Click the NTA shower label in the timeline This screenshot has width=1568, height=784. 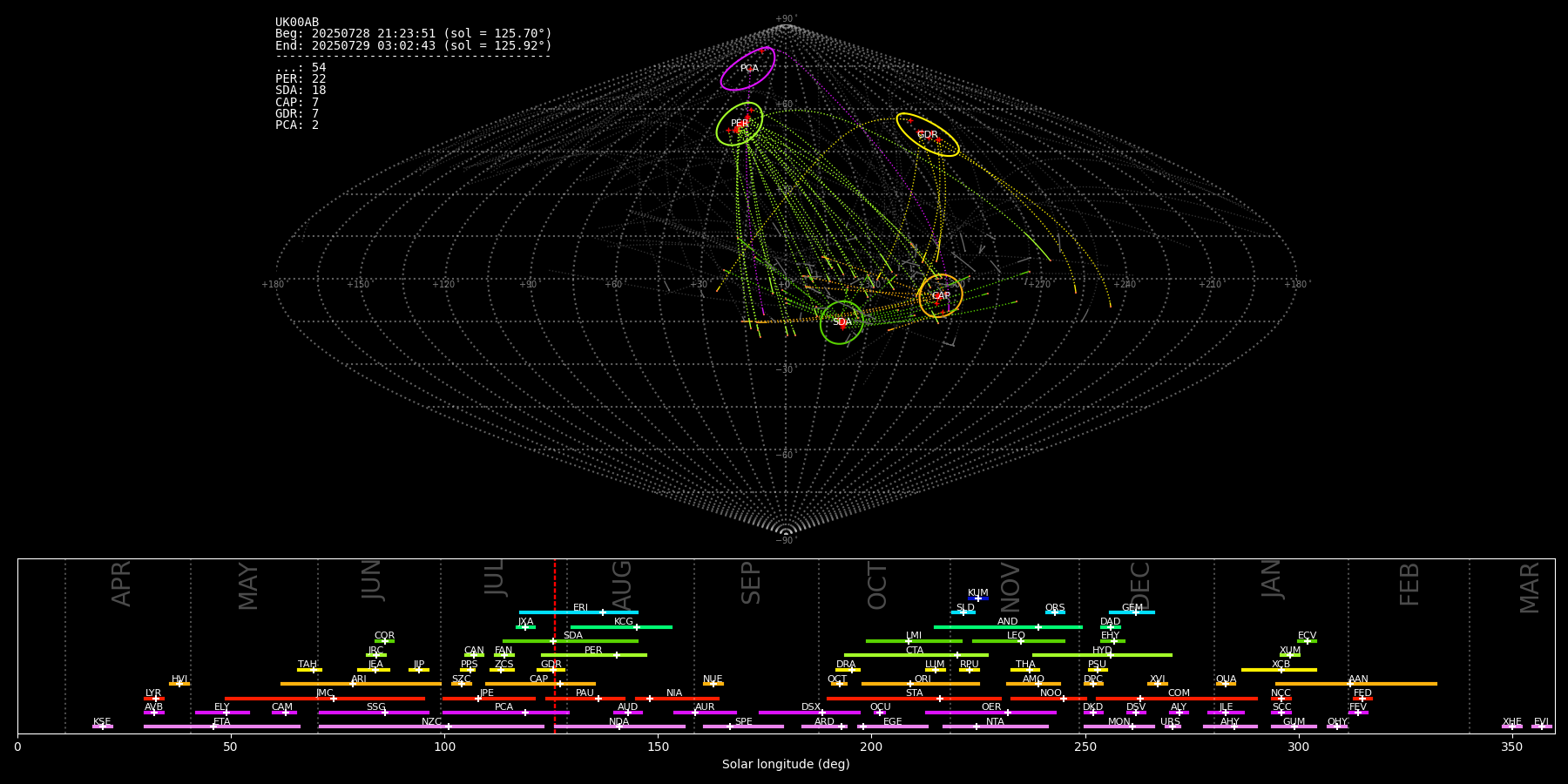coord(996,722)
